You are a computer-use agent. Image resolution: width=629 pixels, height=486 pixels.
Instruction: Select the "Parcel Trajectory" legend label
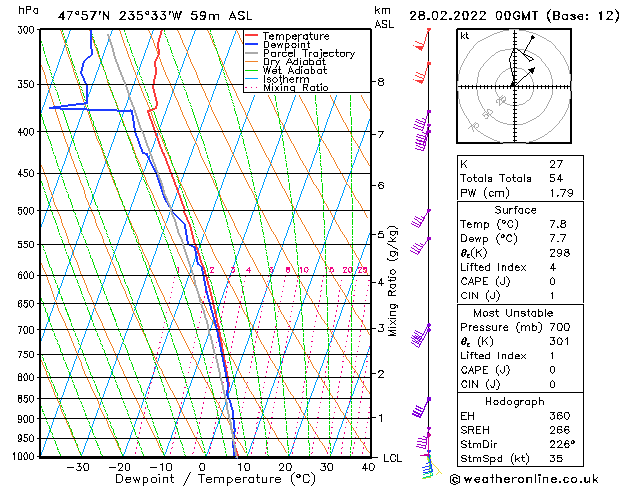(309, 53)
